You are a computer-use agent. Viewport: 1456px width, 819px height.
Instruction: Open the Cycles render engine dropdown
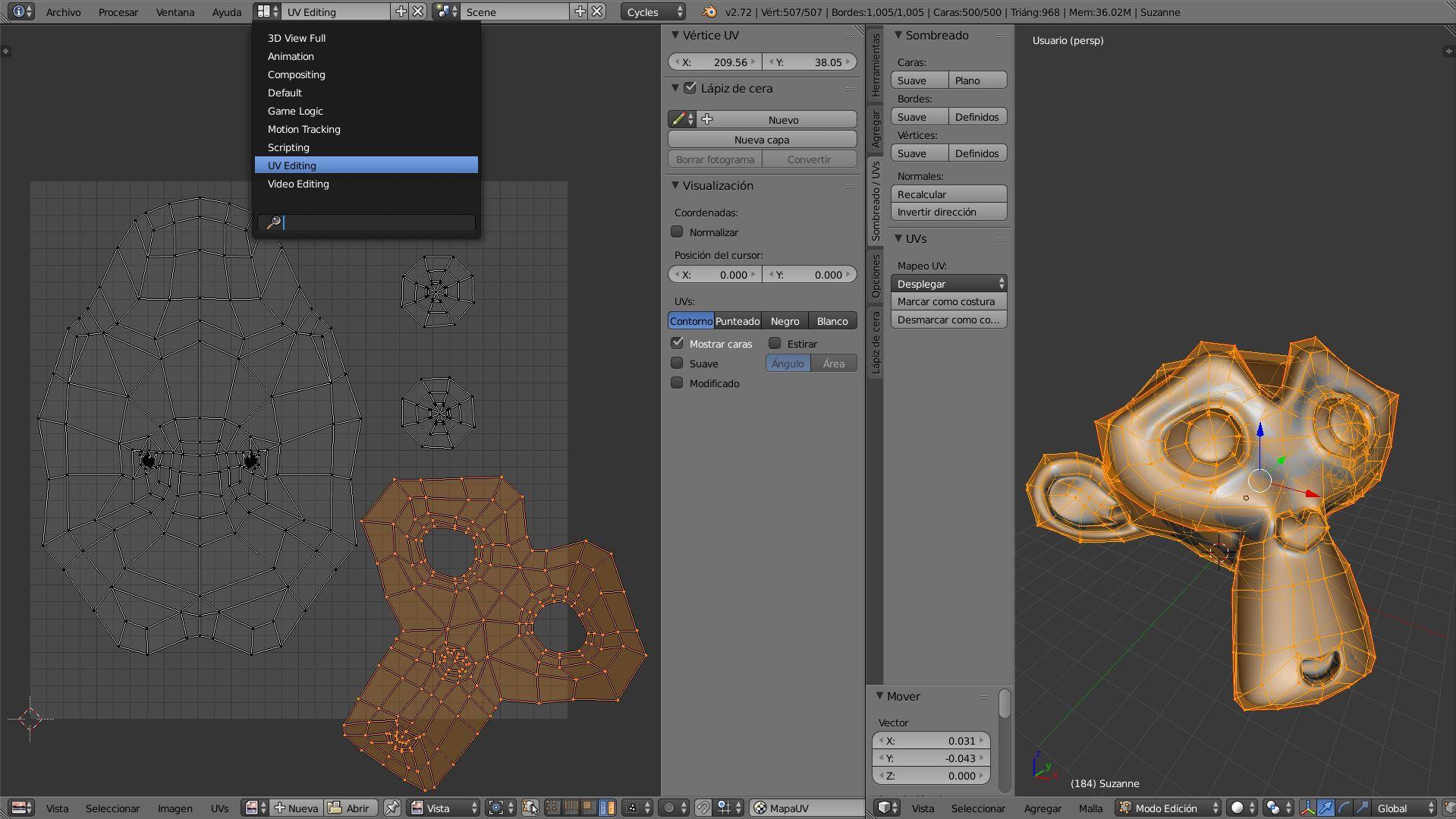653,11
